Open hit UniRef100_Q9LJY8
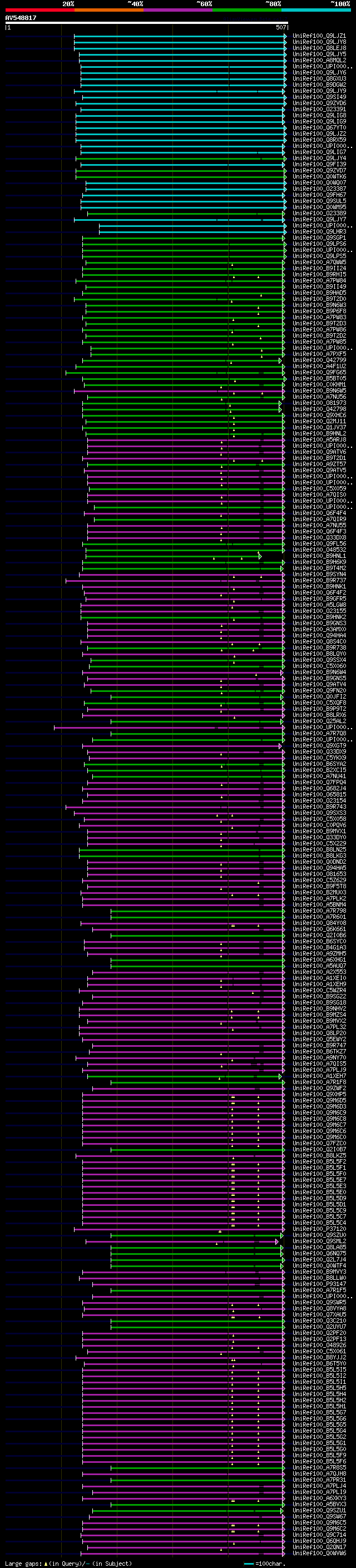356x1568 pixels. (319, 42)
